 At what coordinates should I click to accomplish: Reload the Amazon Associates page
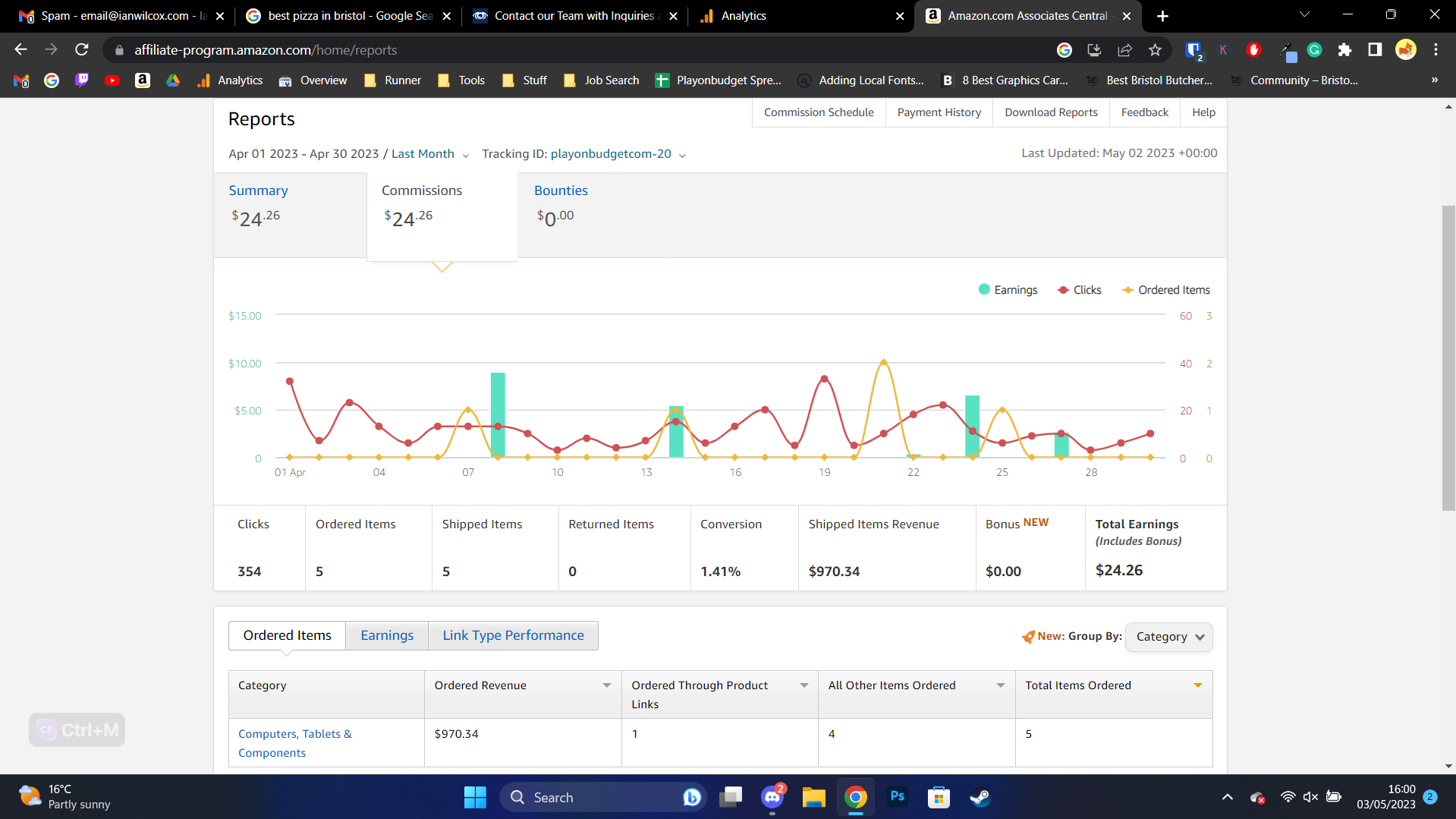coord(82,50)
